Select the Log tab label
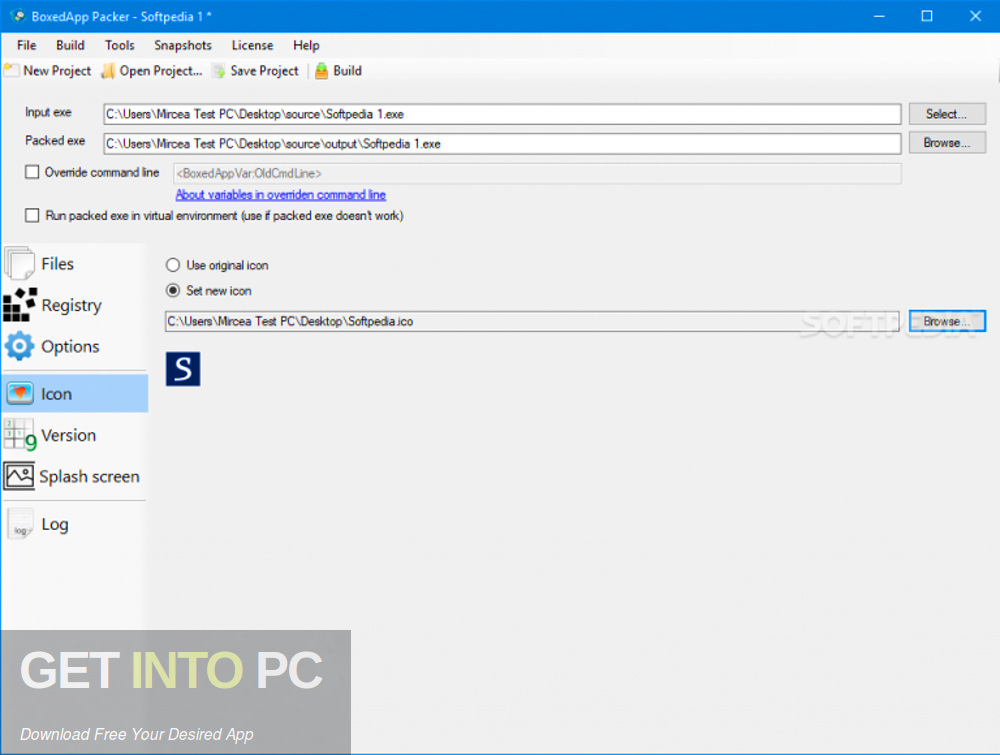 [x=55, y=524]
